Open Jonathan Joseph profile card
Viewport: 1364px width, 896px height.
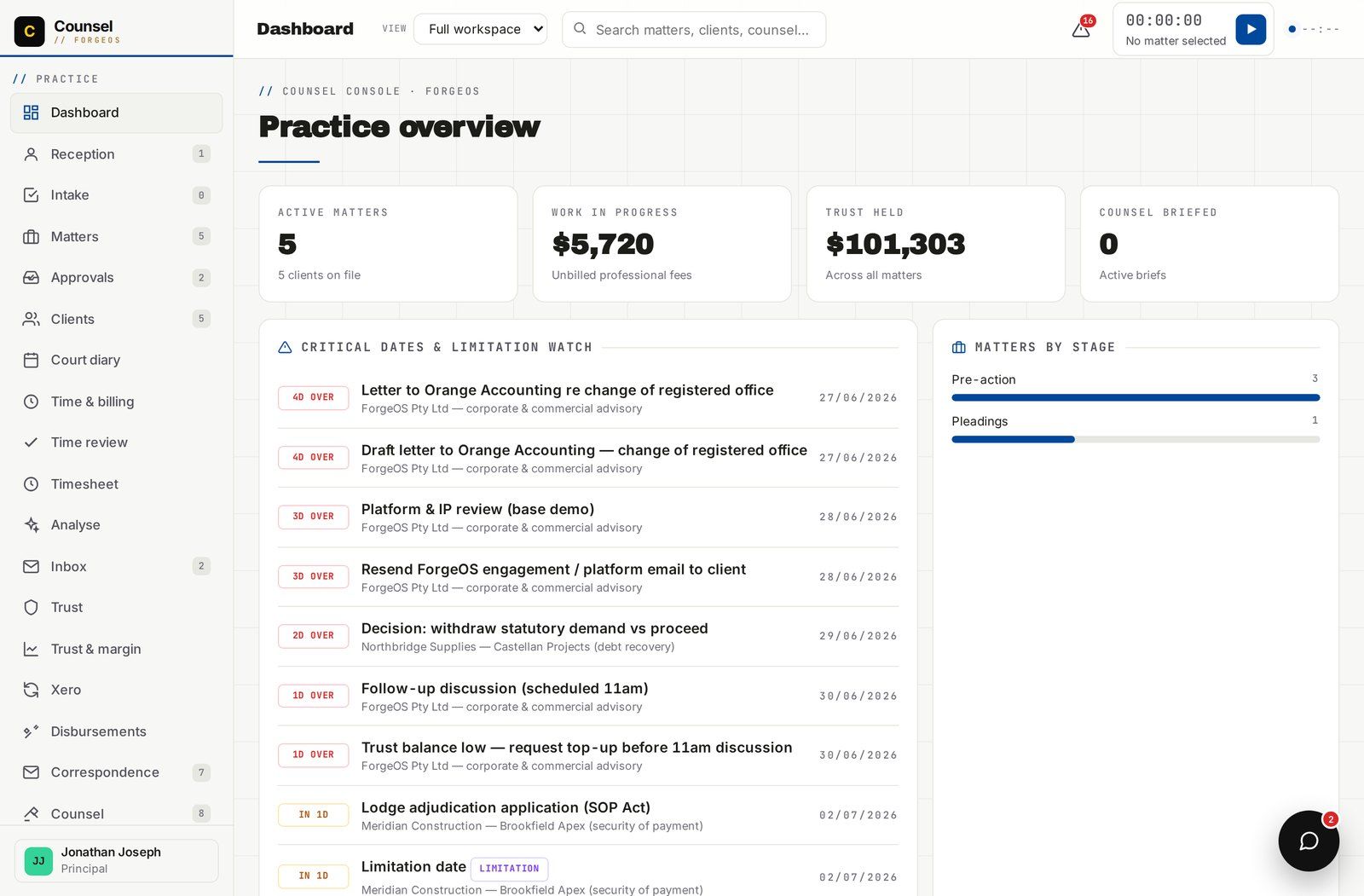pos(116,860)
